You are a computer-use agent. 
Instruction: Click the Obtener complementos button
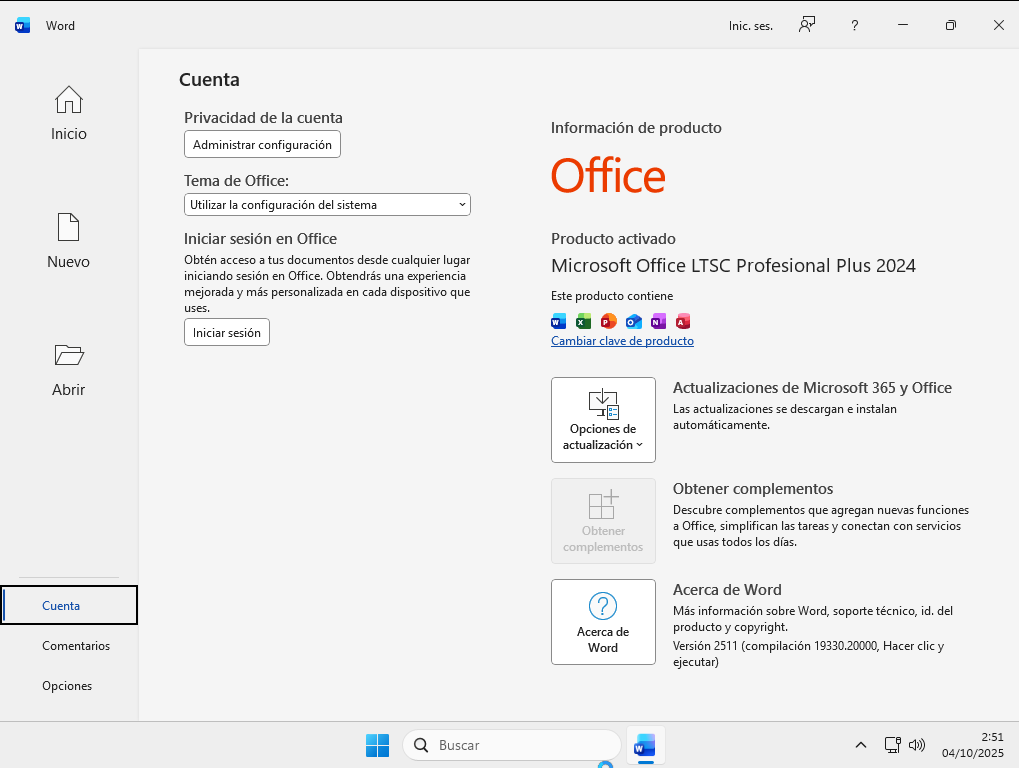[x=603, y=521]
